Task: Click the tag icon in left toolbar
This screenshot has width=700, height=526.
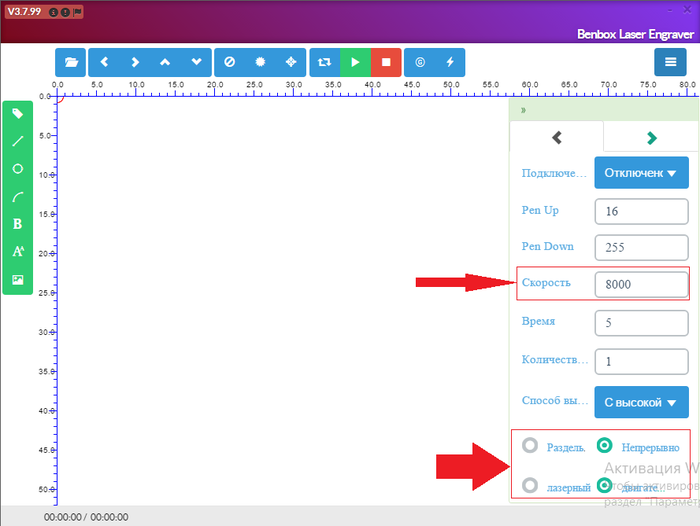Action: coord(18,114)
